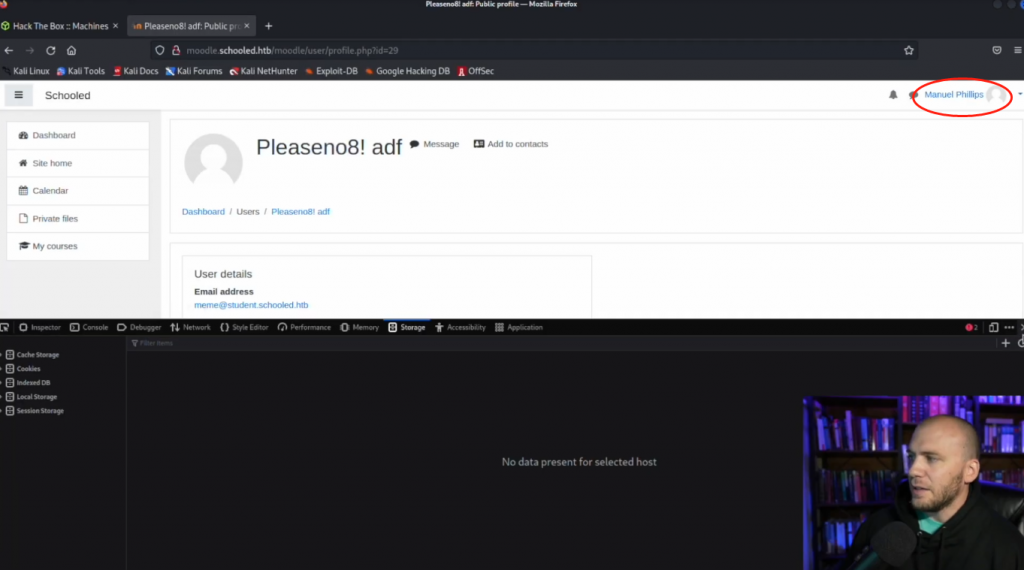Image resolution: width=1024 pixels, height=570 pixels.
Task: Click the meme@student.schooled.htb email link
Action: pyautogui.click(x=251, y=305)
